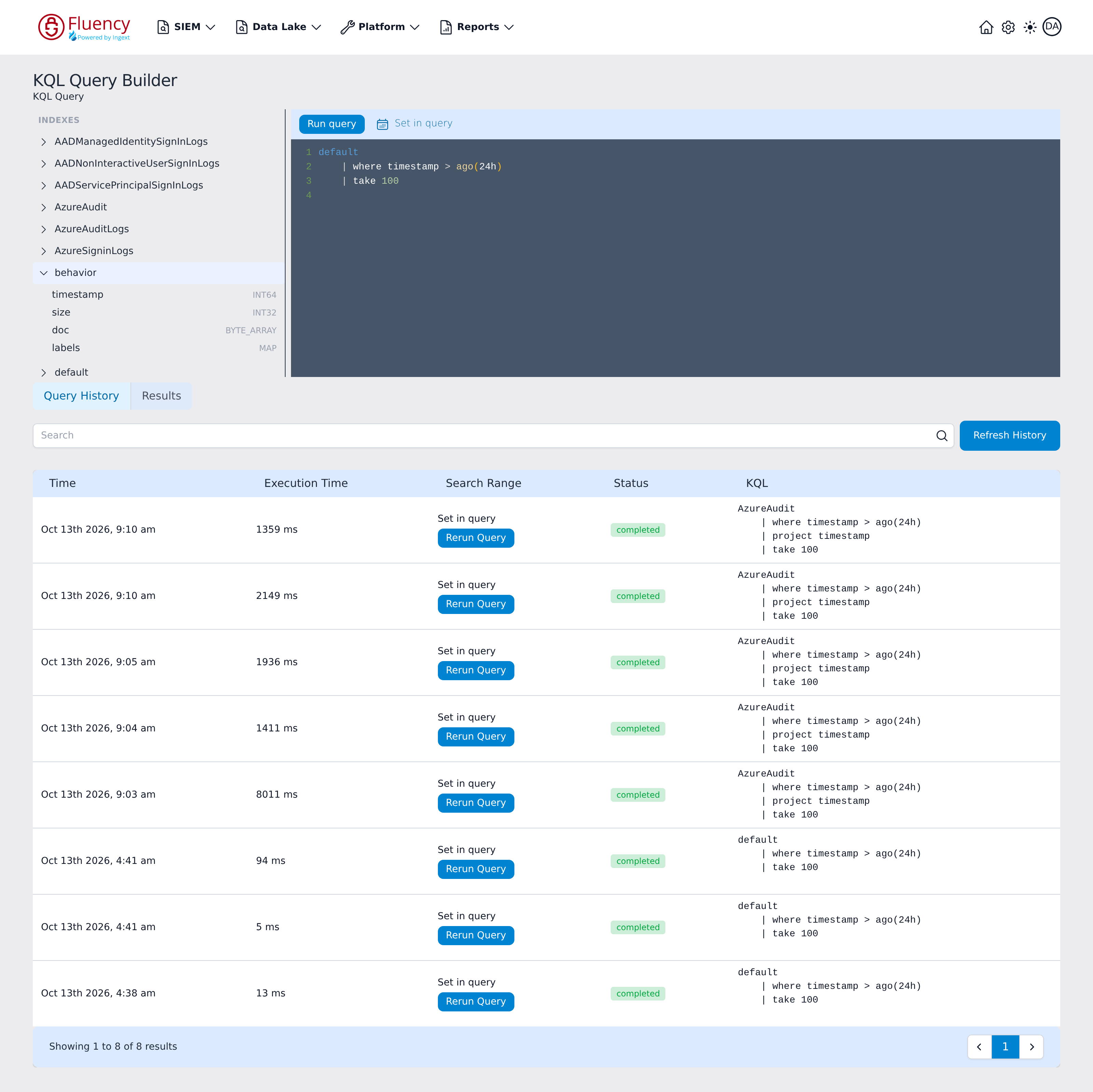1093x1092 pixels.
Task: Expand the AADNonInteractiveUserSignInLogs index
Action: point(158,164)
